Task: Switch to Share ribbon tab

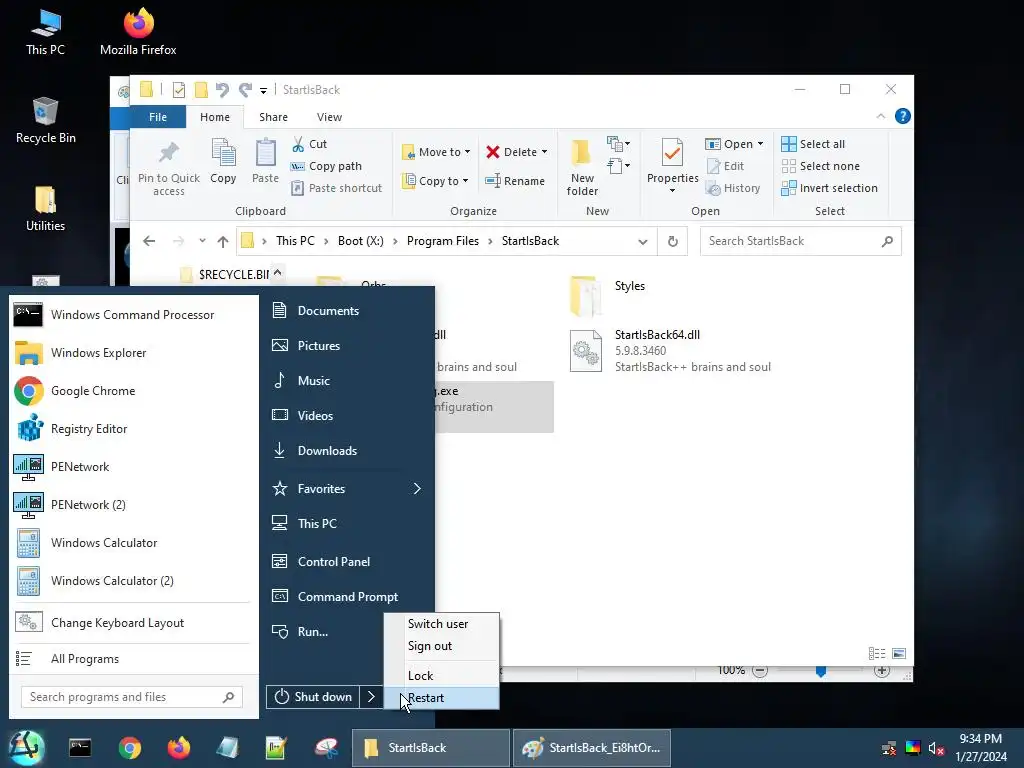Action: [273, 117]
